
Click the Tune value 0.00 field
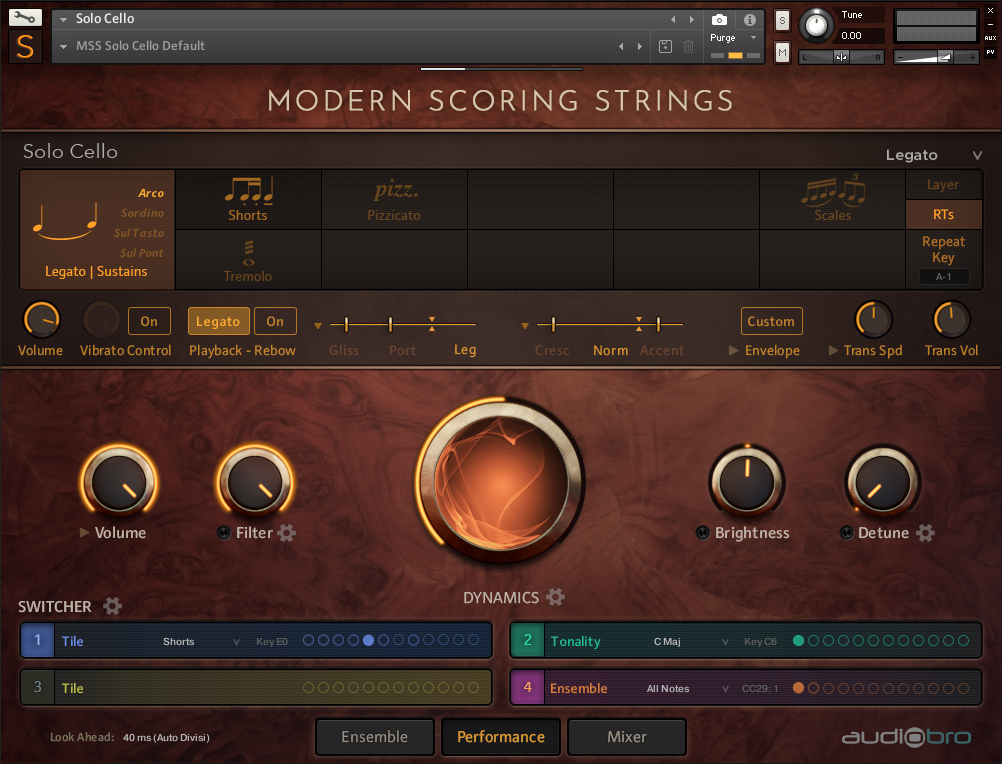coord(861,36)
